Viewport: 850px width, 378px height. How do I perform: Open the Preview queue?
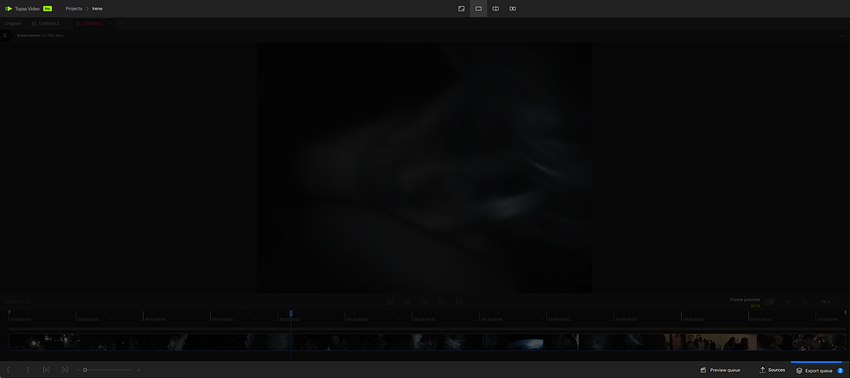click(x=720, y=370)
